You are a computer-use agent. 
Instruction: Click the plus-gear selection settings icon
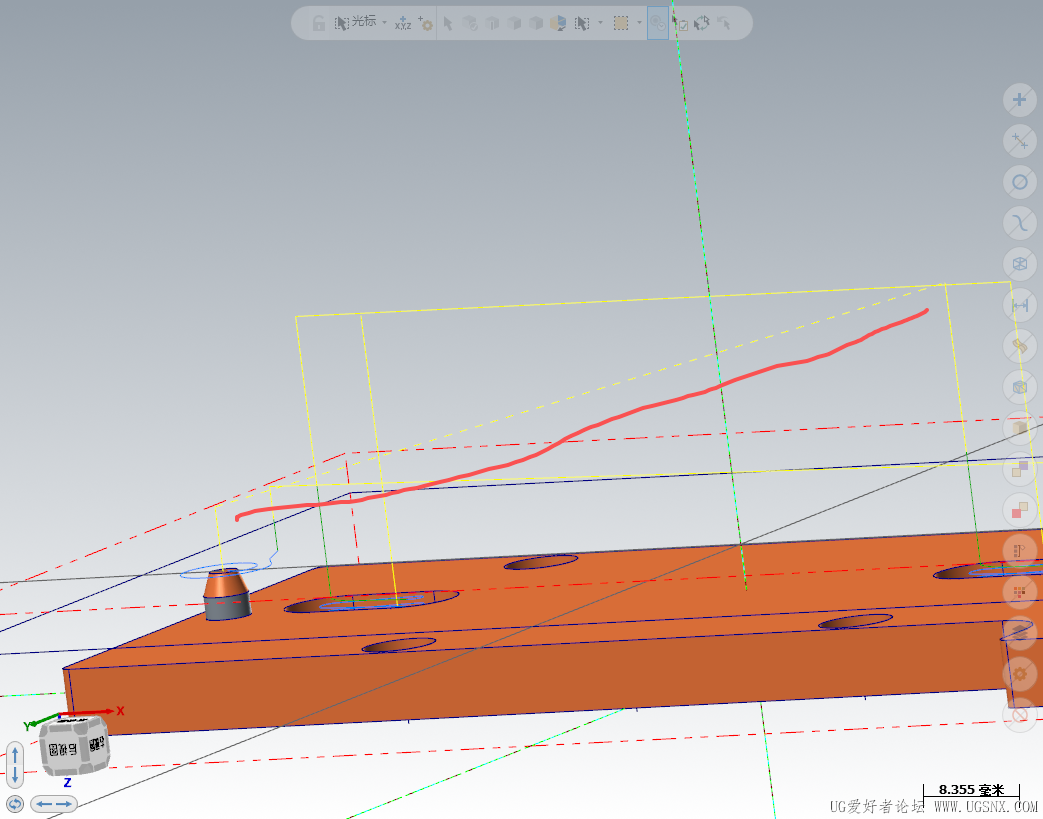pyautogui.click(x=425, y=23)
